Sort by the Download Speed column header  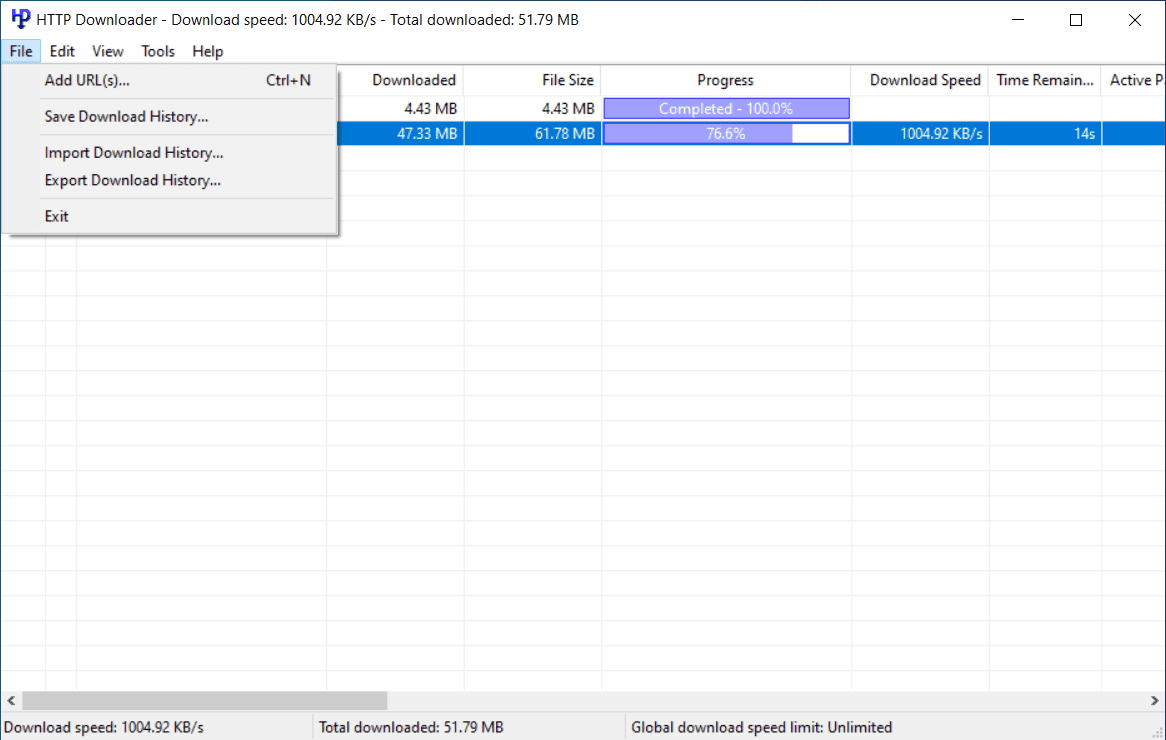click(920, 80)
